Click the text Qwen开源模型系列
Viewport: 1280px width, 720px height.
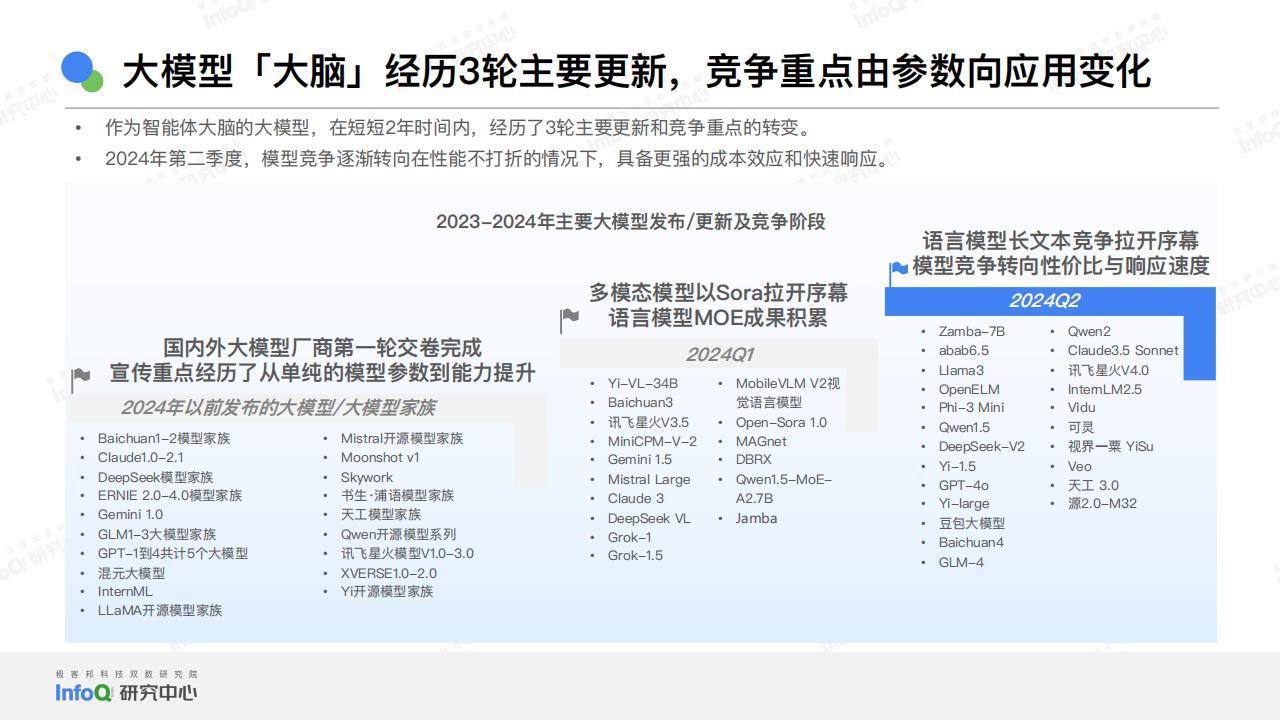pyautogui.click(x=398, y=534)
